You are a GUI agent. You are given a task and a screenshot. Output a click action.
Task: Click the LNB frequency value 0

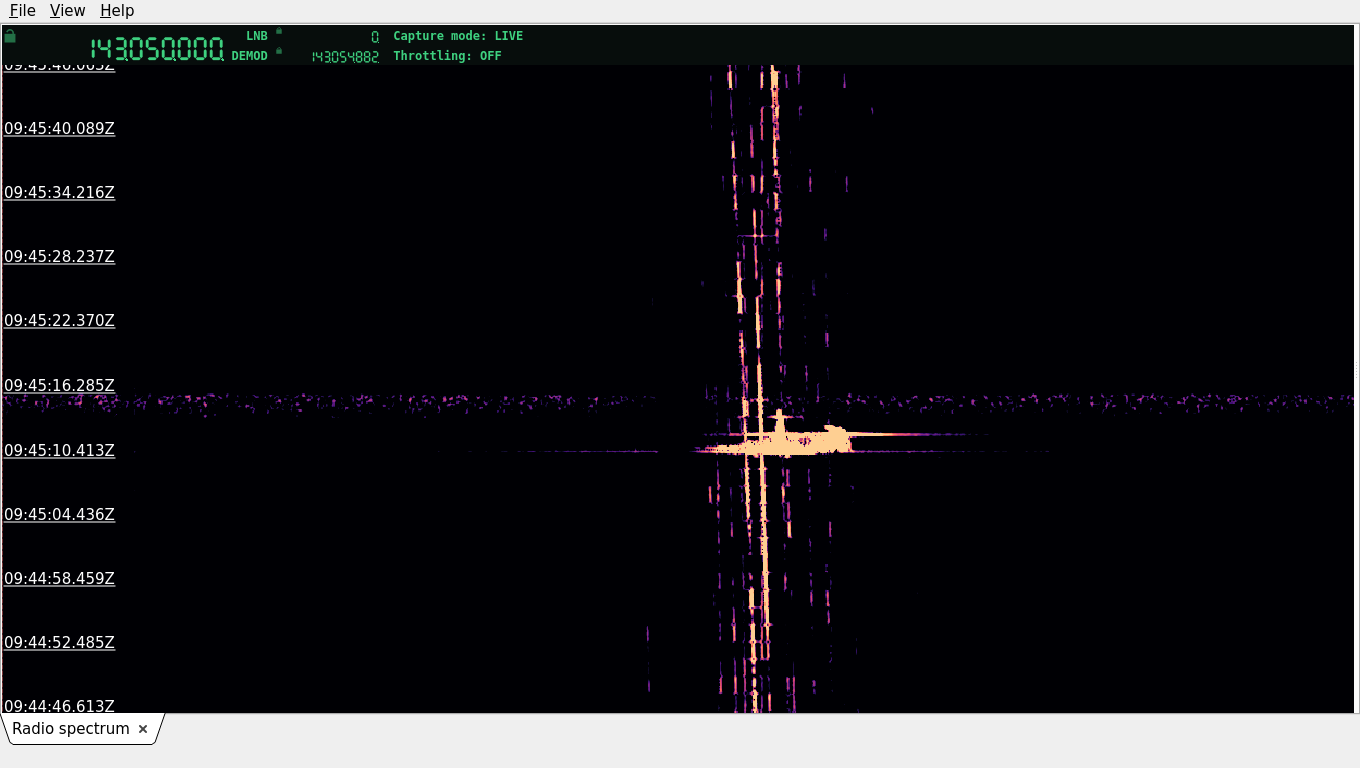pos(375,37)
